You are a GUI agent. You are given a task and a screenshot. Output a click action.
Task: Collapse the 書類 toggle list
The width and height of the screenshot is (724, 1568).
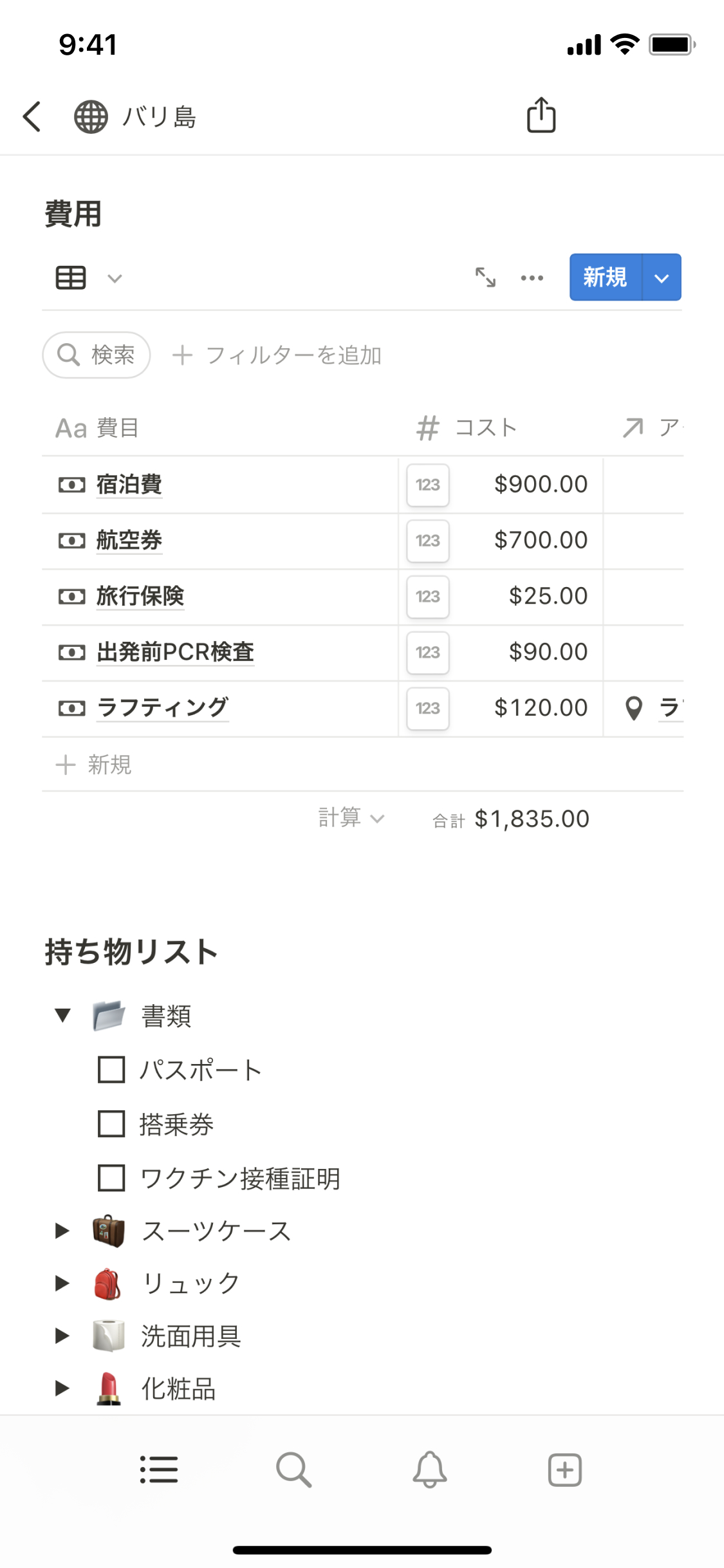tap(62, 1016)
